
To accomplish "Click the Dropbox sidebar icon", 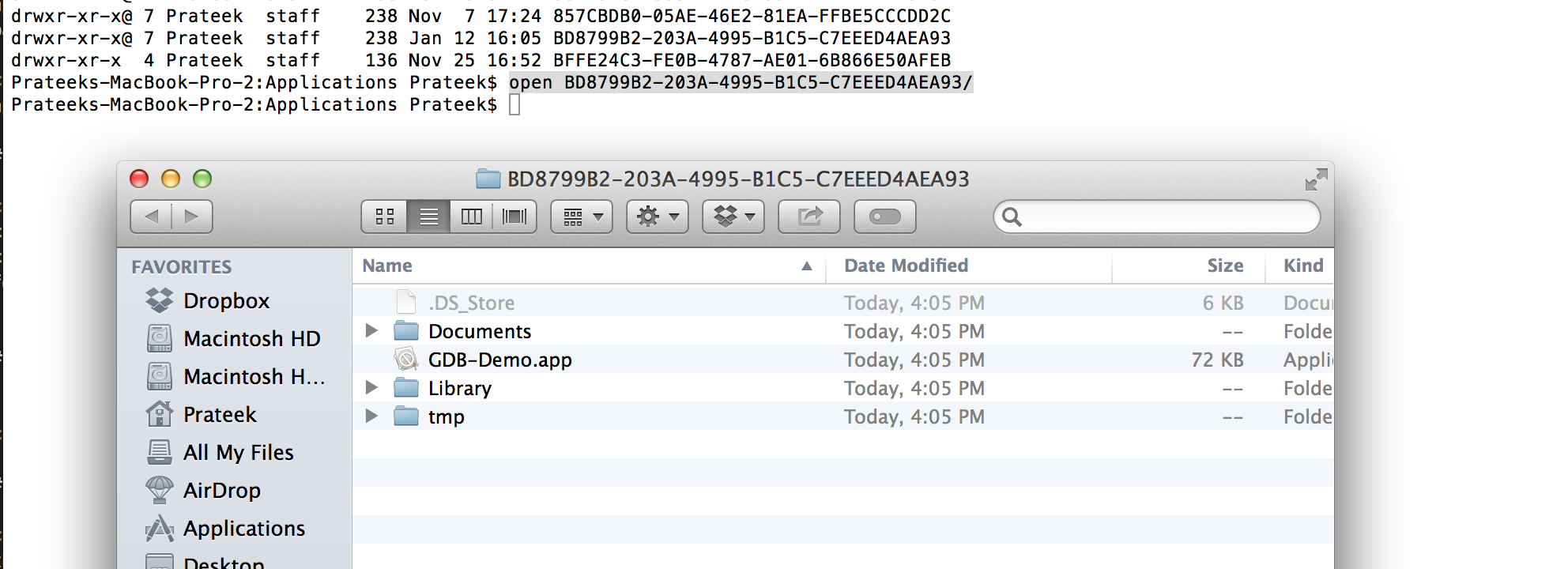I will click(160, 300).
